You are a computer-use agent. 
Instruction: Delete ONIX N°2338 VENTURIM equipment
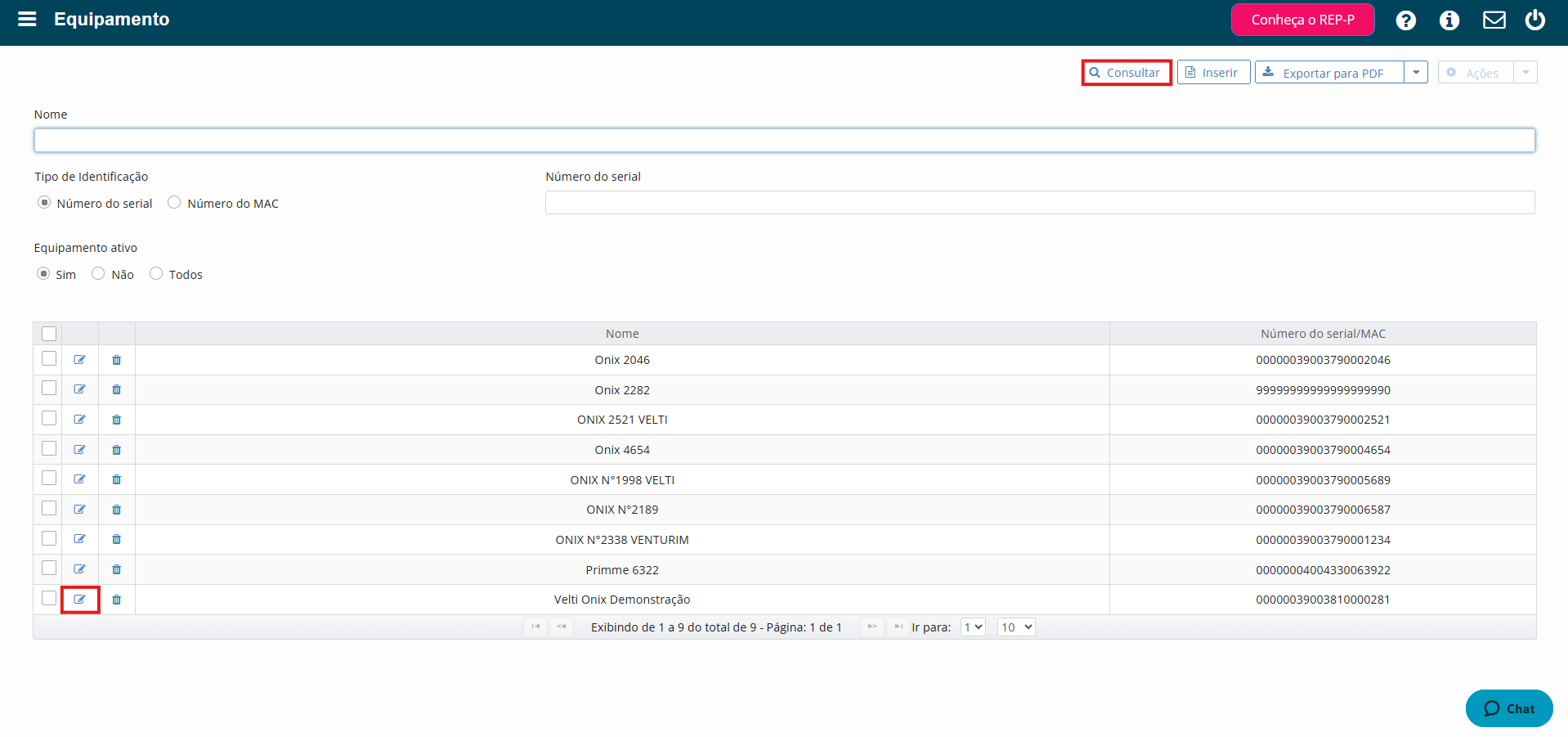[117, 539]
